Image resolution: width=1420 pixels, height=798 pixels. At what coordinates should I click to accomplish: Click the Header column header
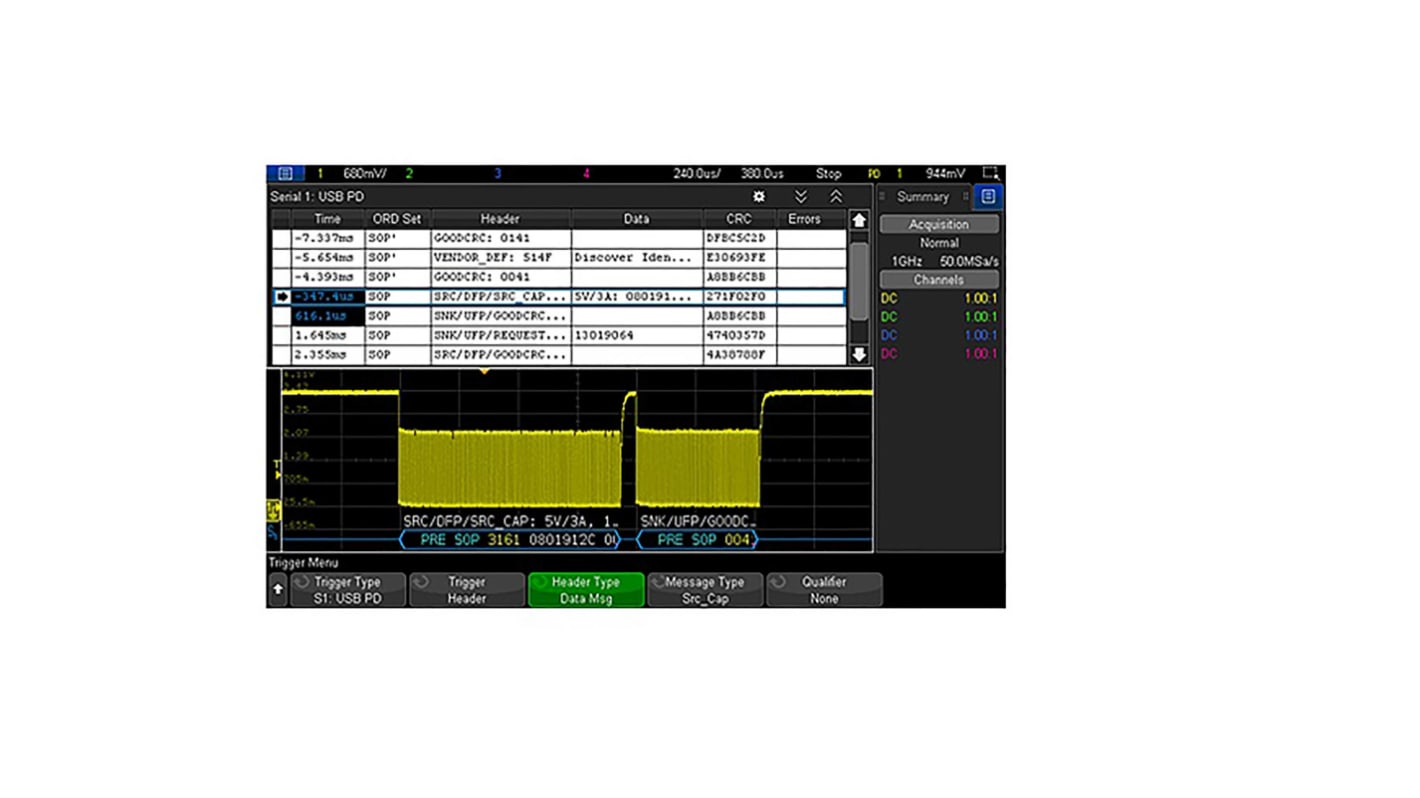click(x=500, y=219)
